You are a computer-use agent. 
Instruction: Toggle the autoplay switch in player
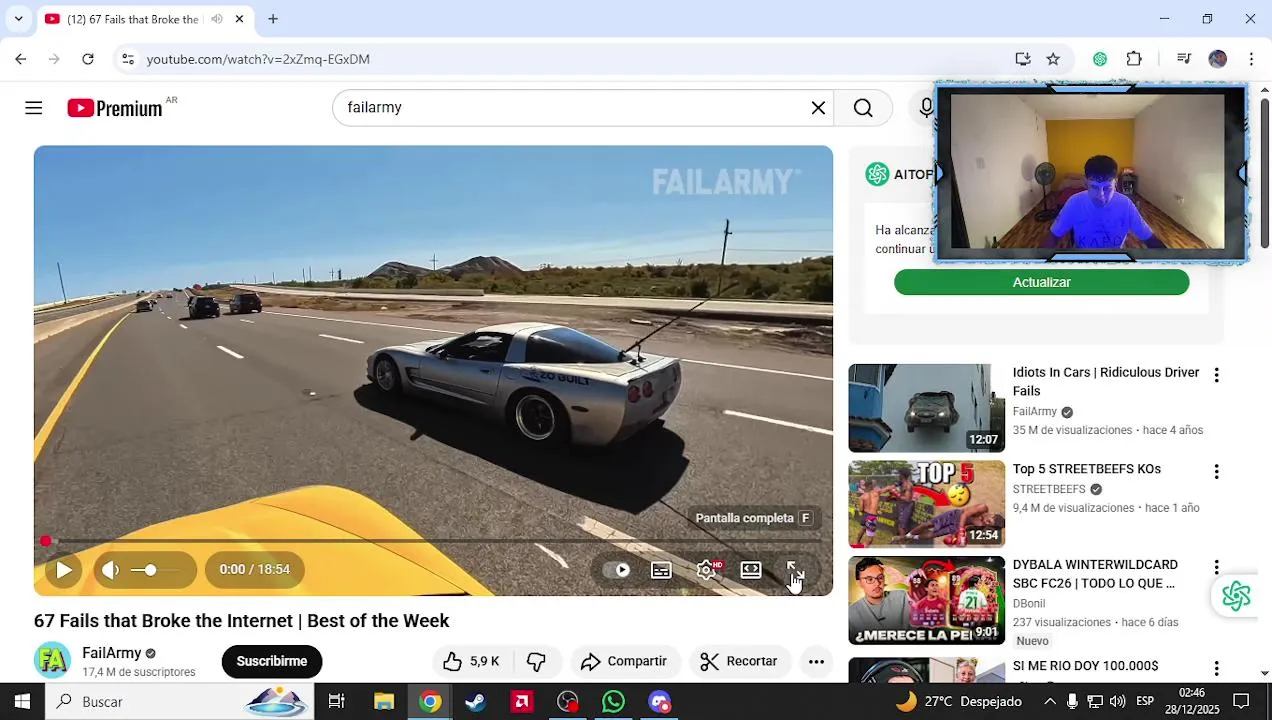coord(617,570)
